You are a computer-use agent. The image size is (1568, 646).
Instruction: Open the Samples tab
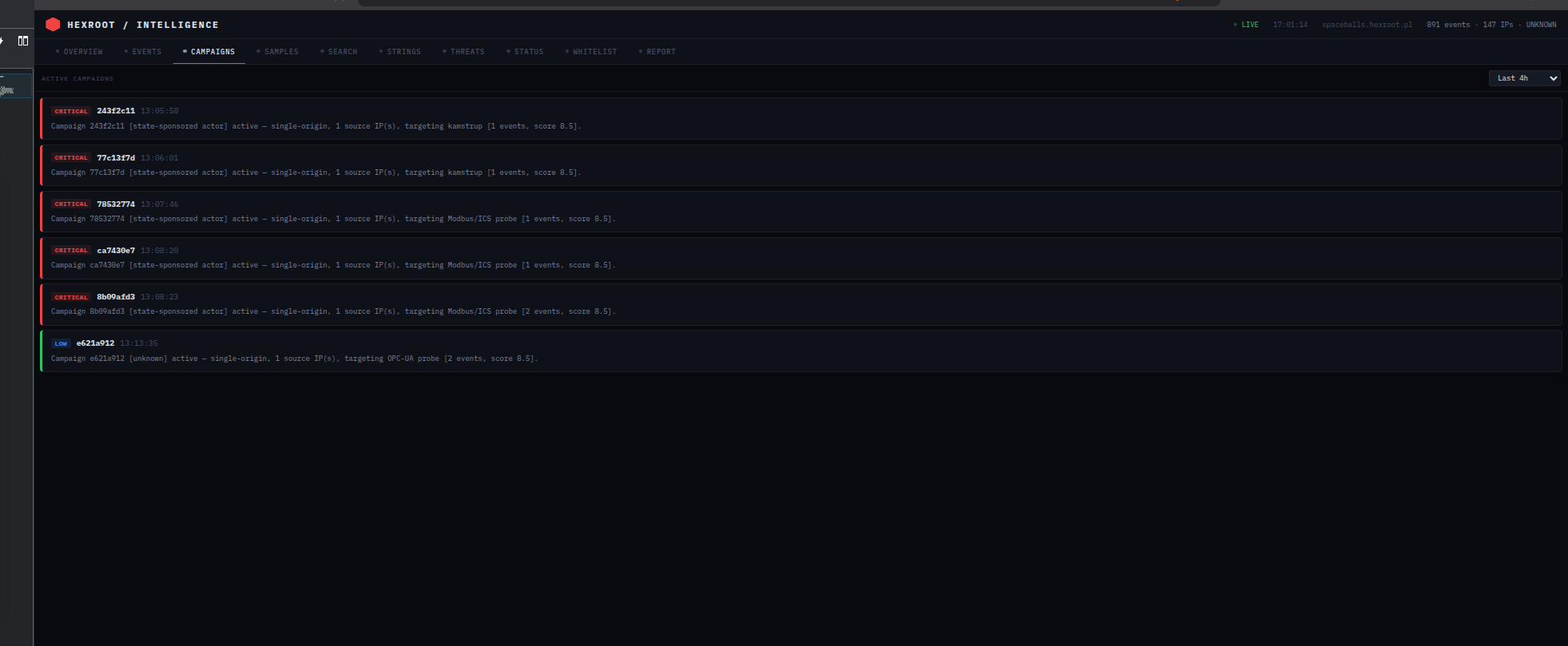(278, 52)
